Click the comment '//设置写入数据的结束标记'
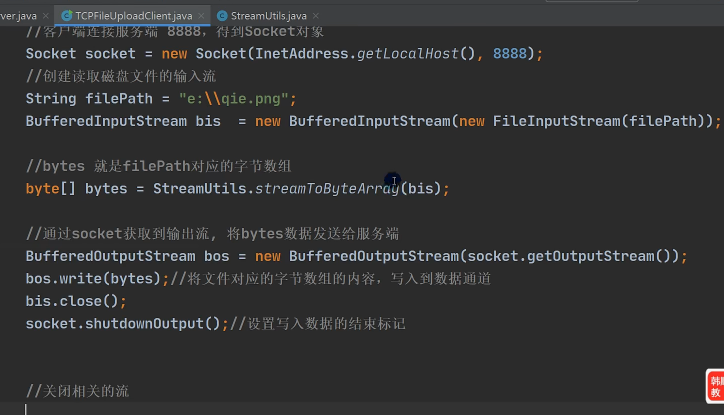The height and width of the screenshot is (415, 724). 318,324
